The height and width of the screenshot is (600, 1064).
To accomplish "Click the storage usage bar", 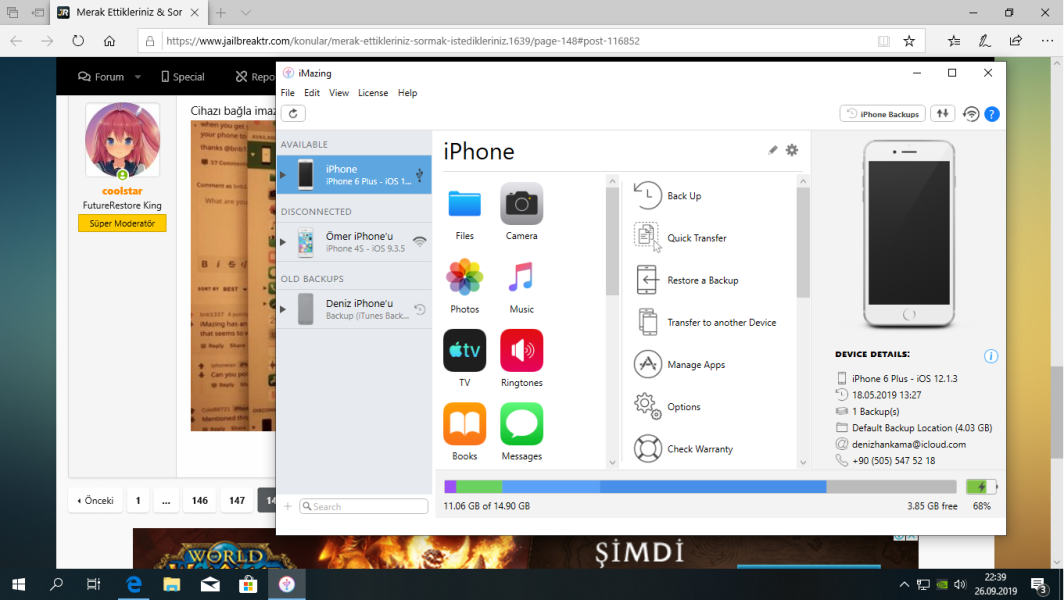I will (x=700, y=487).
